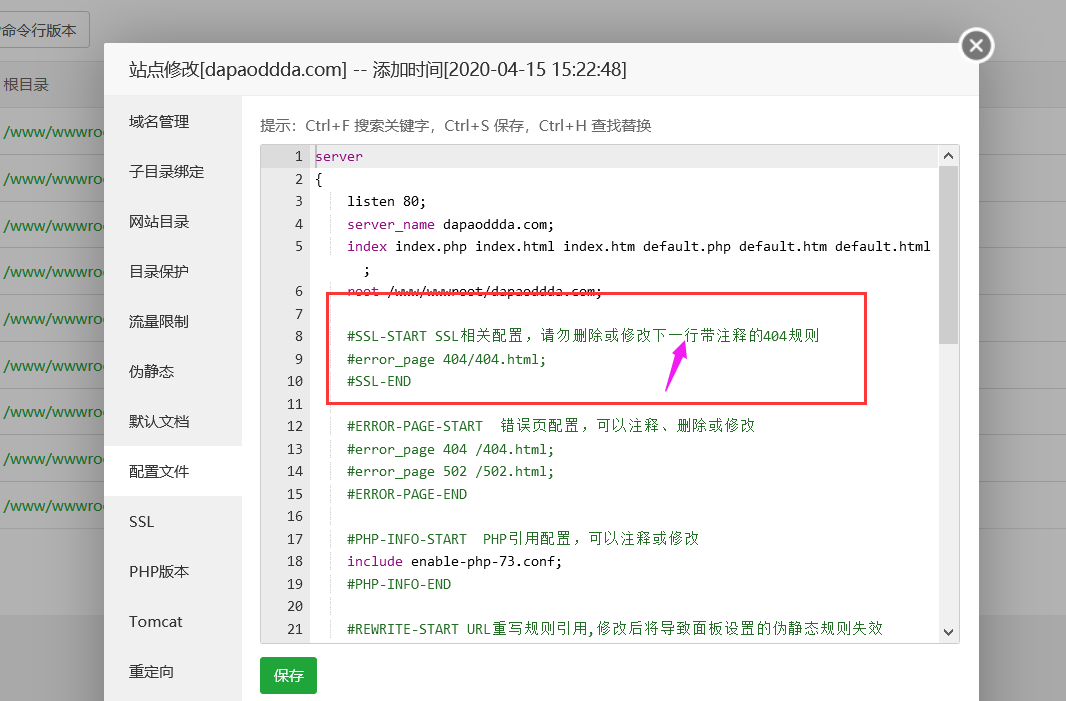This screenshot has width=1066, height=701.
Task: Click the #ERROR-PAGE-START comment line
Action: click(x=551, y=426)
